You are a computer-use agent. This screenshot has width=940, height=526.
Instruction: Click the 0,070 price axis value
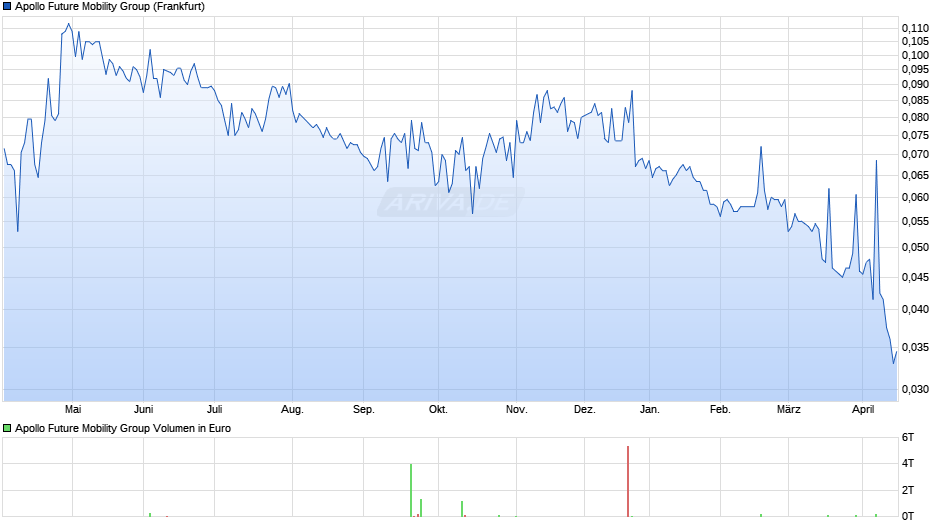(915, 155)
